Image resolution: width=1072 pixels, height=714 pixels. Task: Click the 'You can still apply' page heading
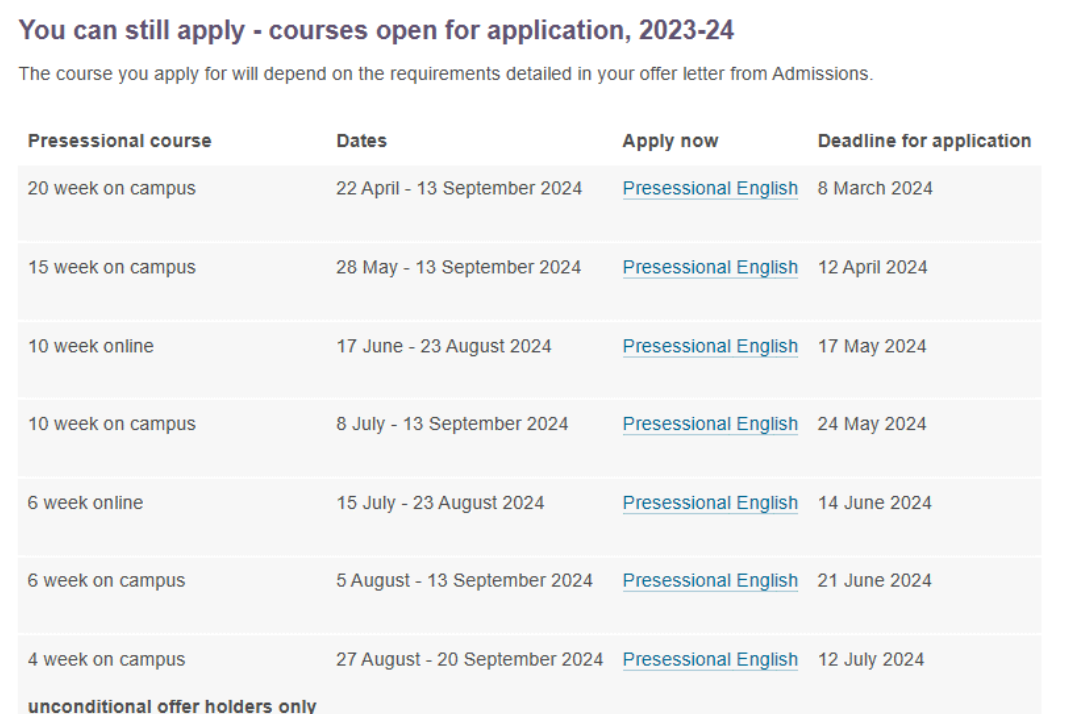pos(376,31)
